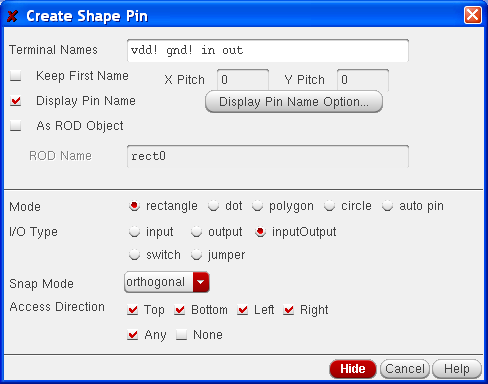Click the red X icon in title bar
This screenshot has width=488, height=384.
click(12, 16)
